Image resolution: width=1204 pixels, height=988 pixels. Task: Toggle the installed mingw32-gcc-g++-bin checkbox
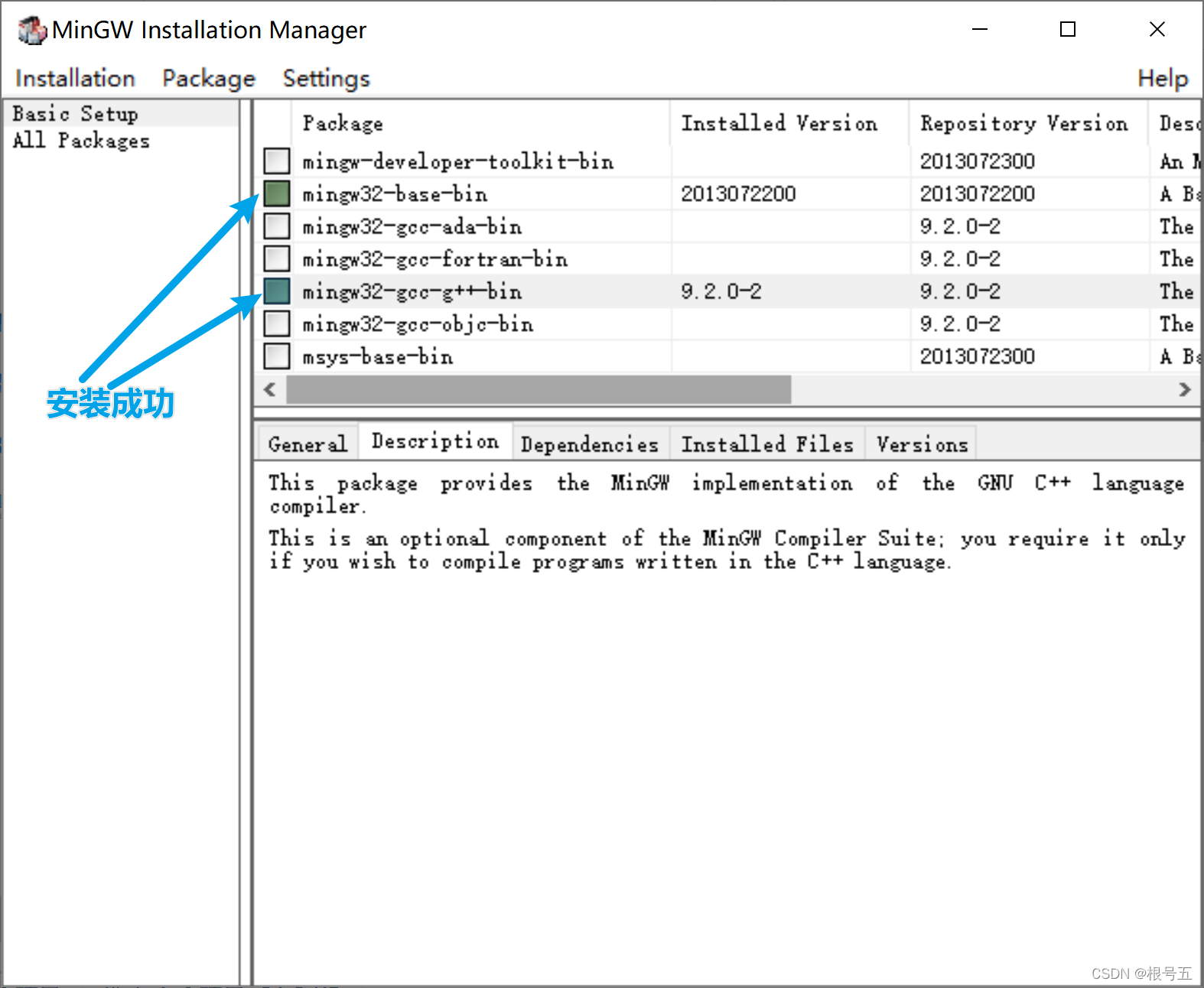[x=277, y=291]
